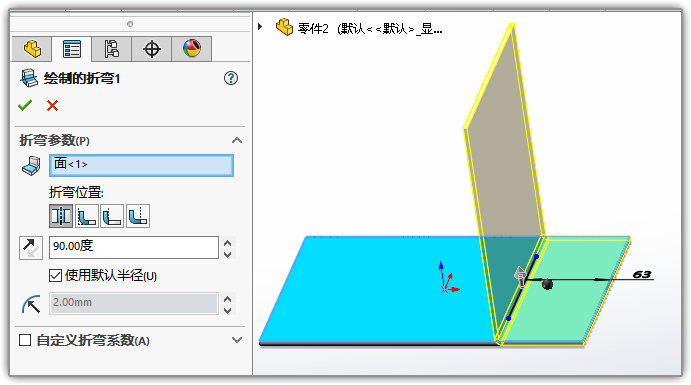Confirm the sketched bend with green checkmark
This screenshot has height=385, width=691.
tap(25, 105)
